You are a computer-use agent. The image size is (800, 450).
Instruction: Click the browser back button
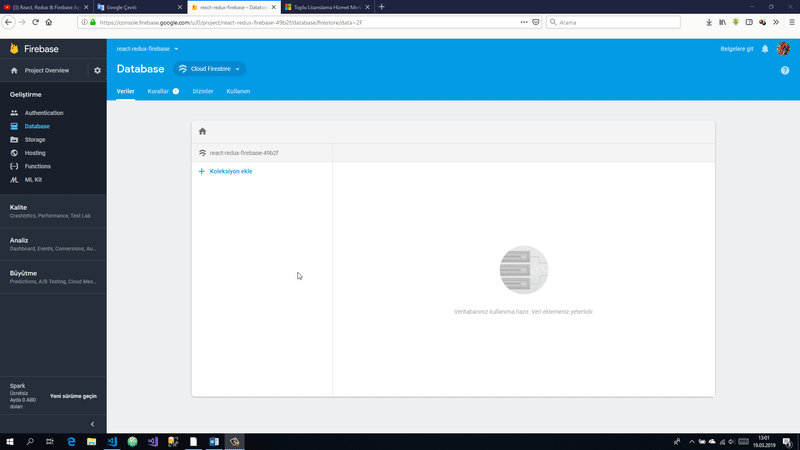pyautogui.click(x=8, y=22)
